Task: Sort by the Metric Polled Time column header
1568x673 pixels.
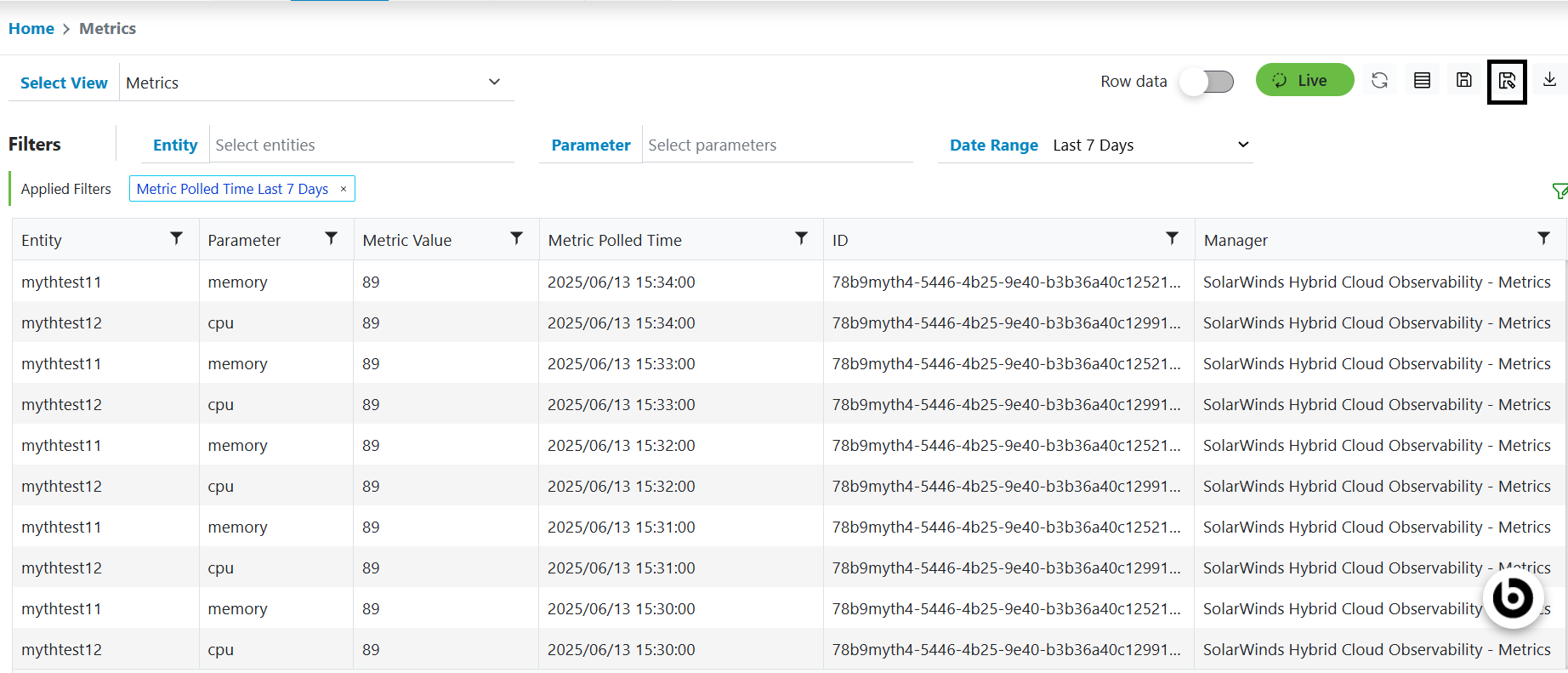Action: click(x=615, y=241)
